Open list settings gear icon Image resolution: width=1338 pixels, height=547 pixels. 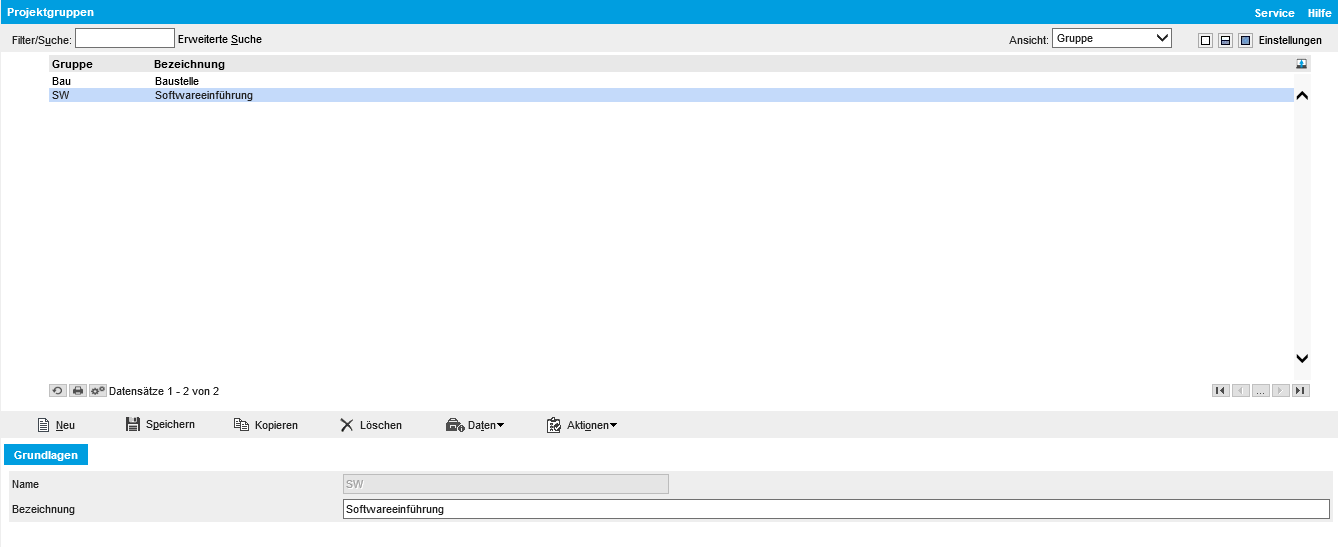[98, 391]
